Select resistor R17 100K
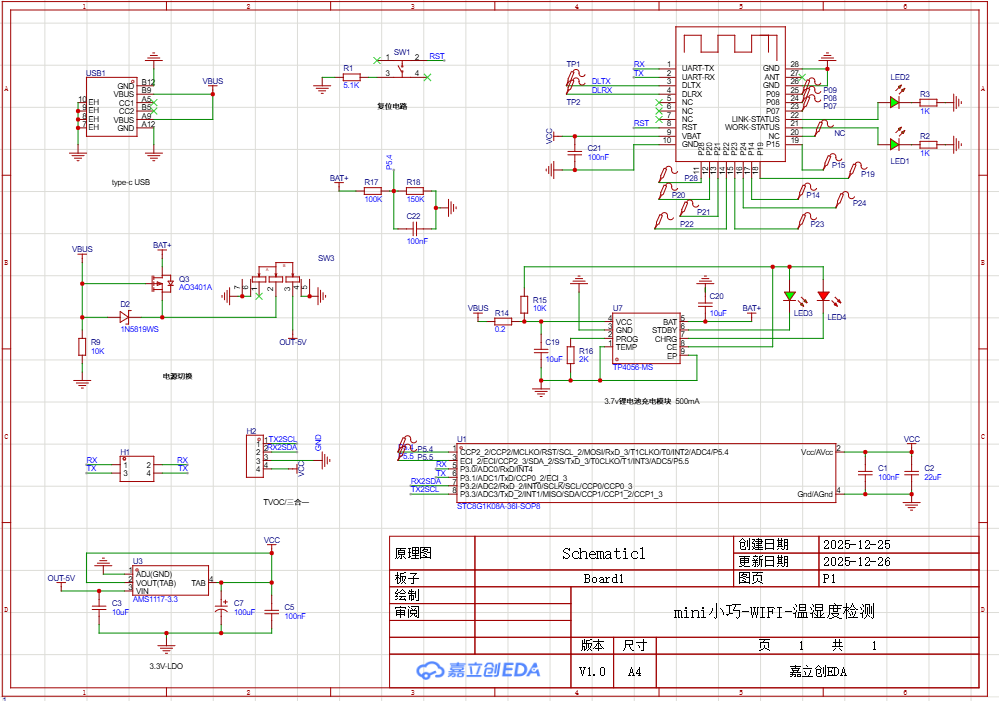Image resolution: width=999 pixels, height=701 pixels. coord(373,191)
